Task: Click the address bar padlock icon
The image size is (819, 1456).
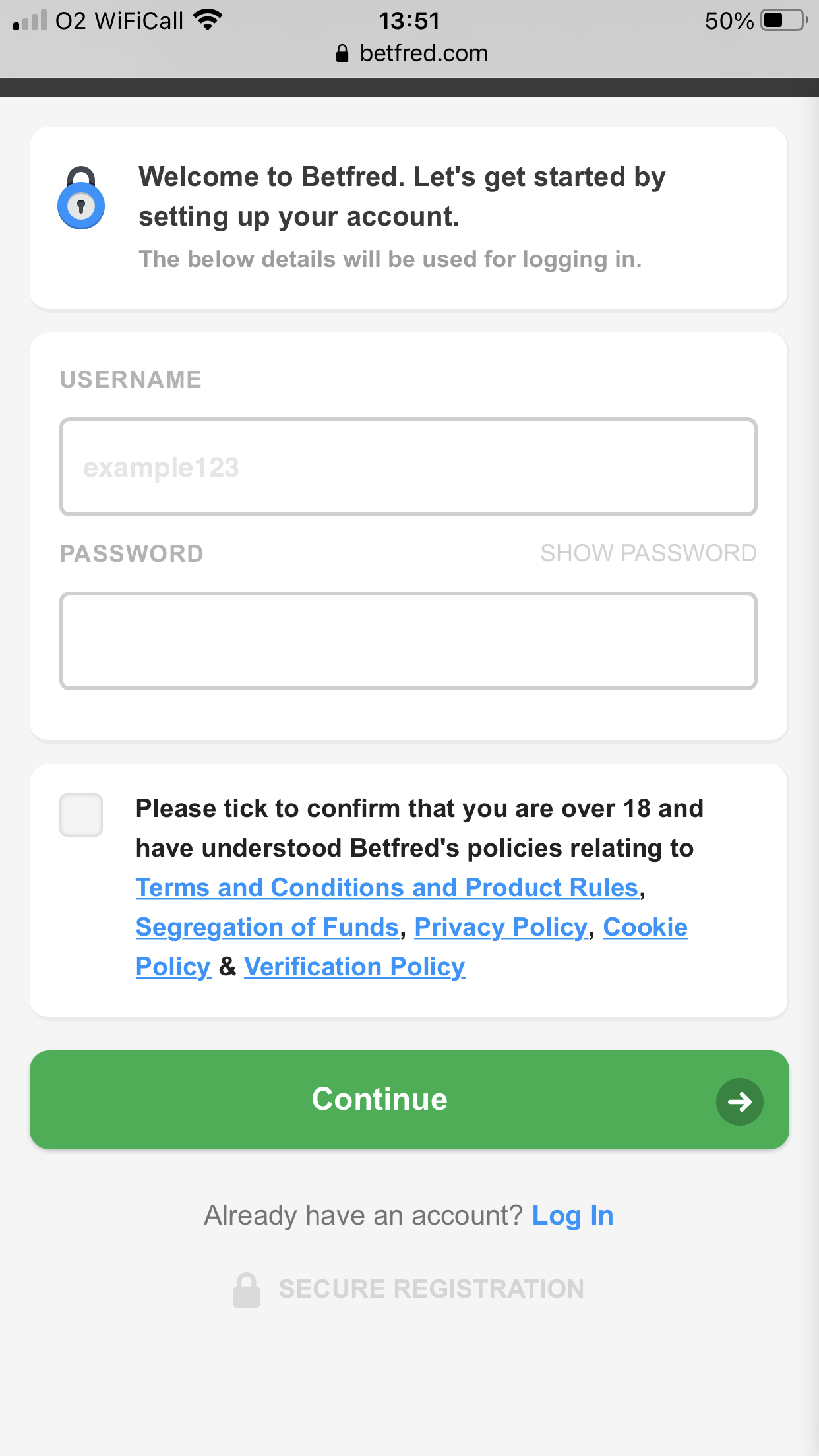Action: pos(342,53)
